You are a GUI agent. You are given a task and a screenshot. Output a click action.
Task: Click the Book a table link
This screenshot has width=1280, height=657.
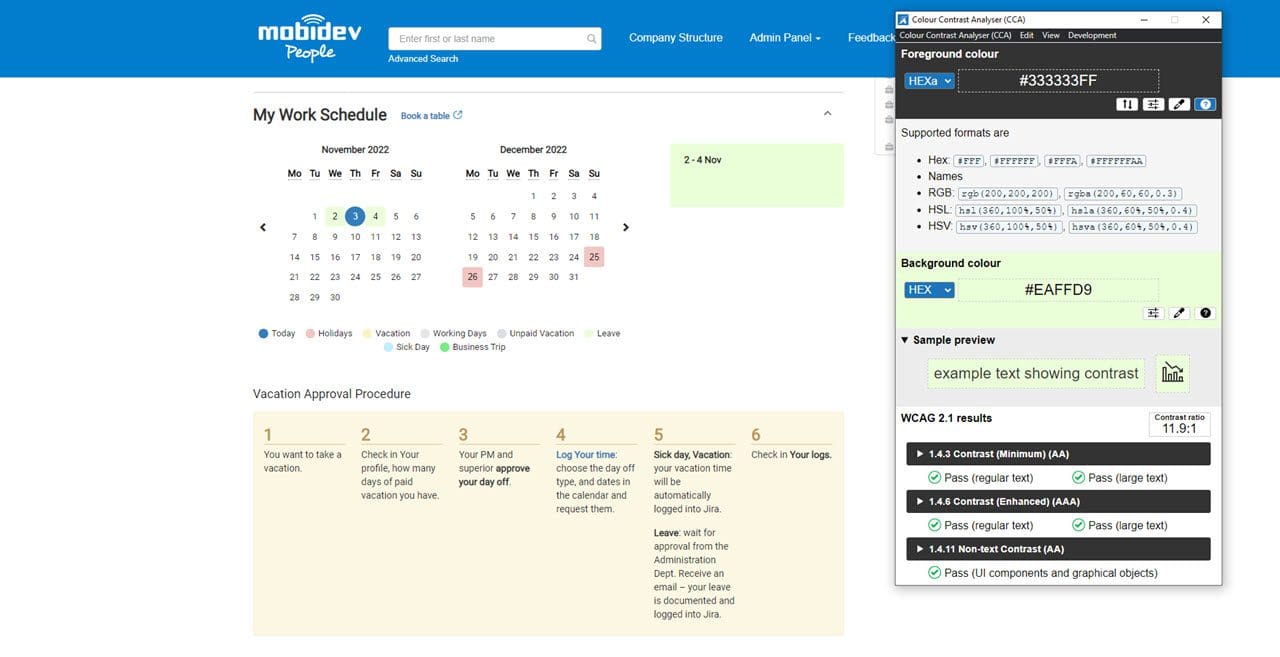click(x=431, y=116)
